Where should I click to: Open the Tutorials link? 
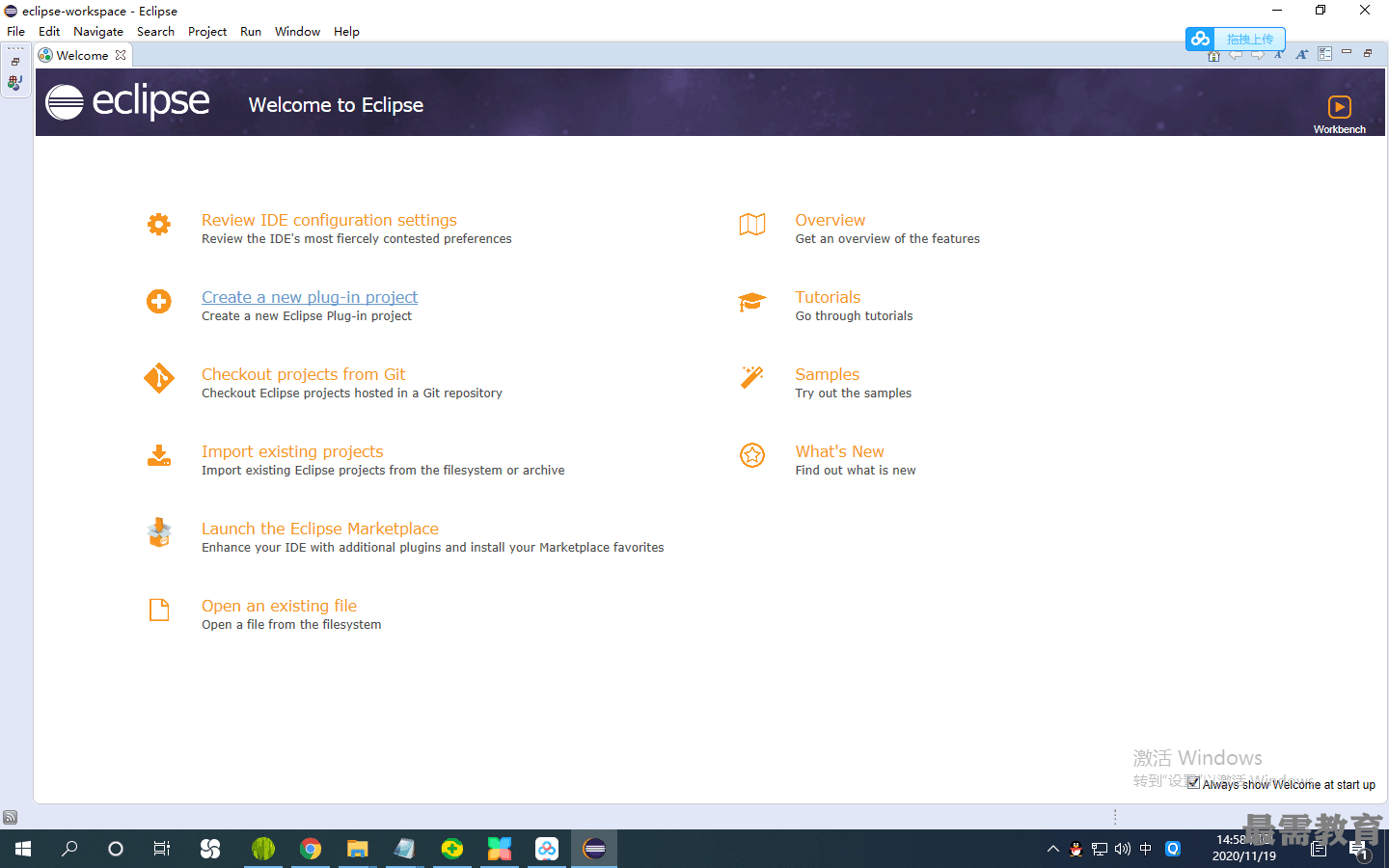coord(828,297)
